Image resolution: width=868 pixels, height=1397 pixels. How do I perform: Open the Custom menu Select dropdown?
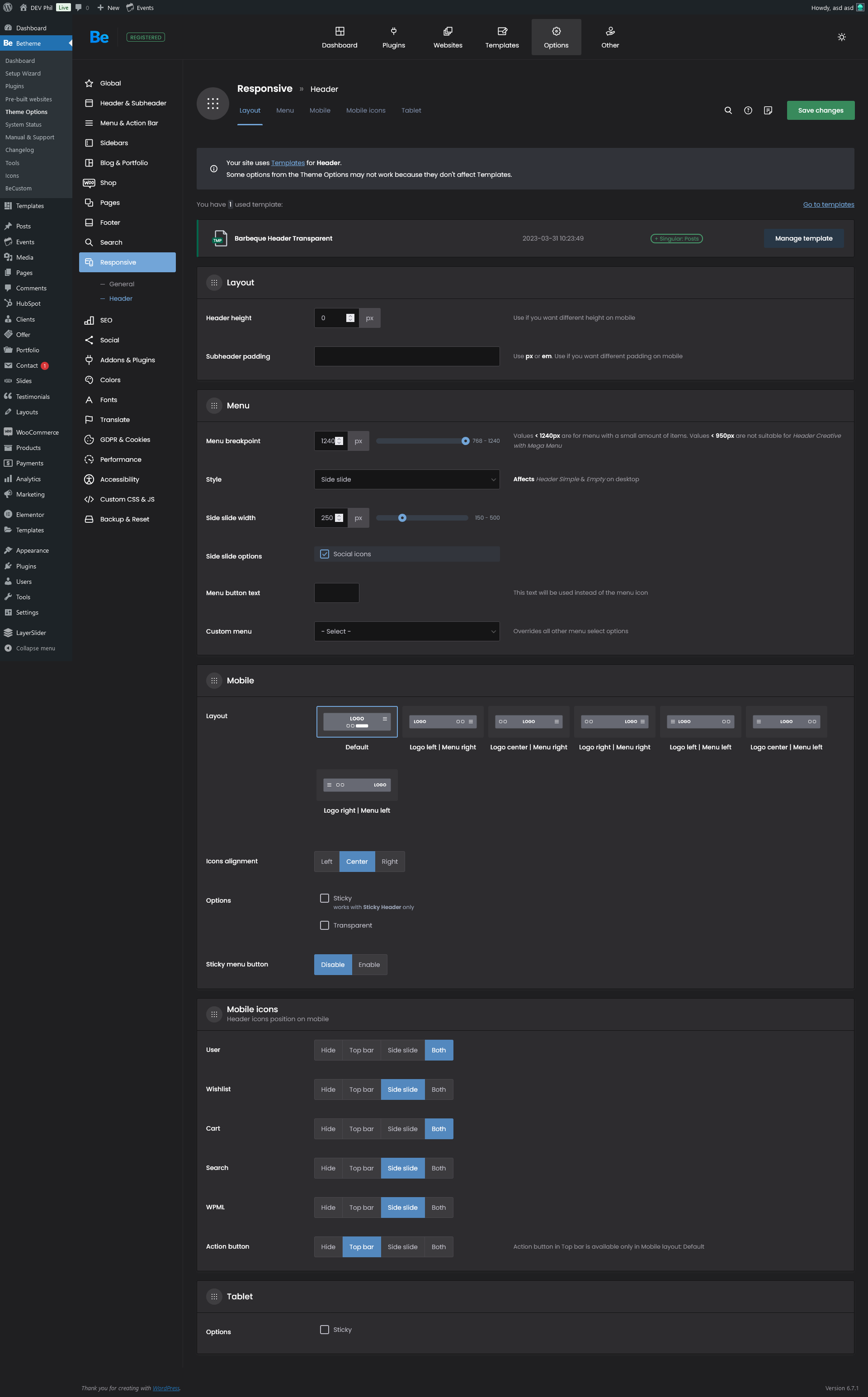pos(407,632)
